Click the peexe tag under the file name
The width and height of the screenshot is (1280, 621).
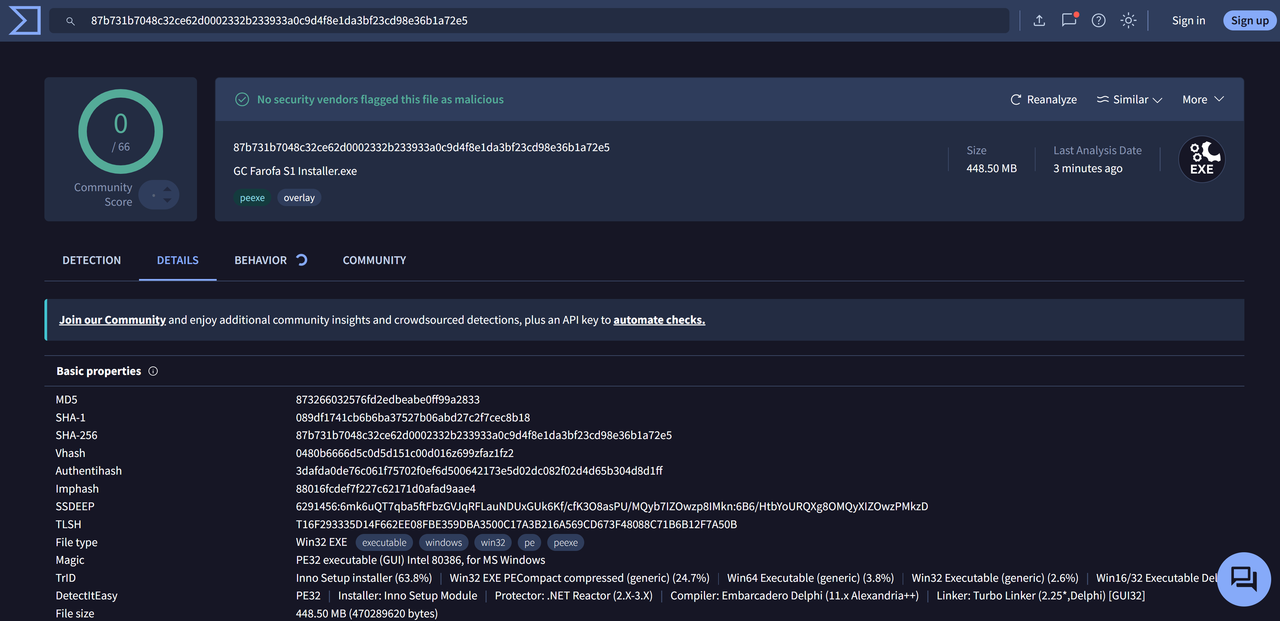pyautogui.click(x=252, y=198)
